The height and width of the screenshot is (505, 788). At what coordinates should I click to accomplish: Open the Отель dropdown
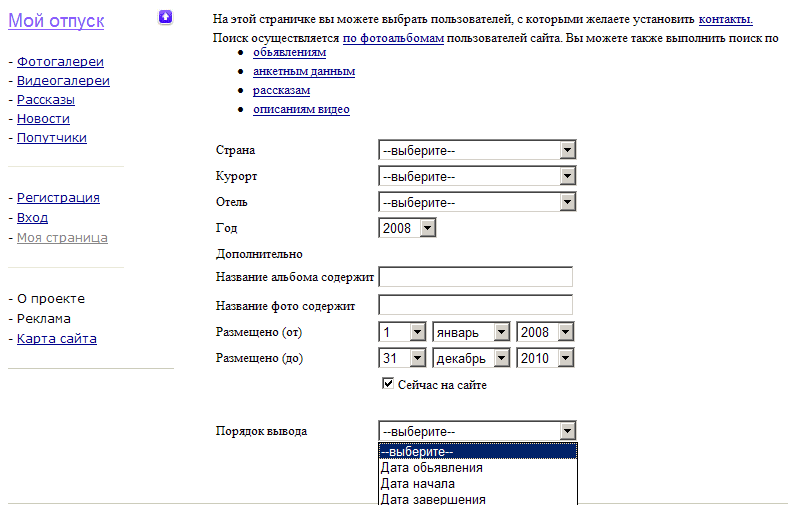[477, 203]
